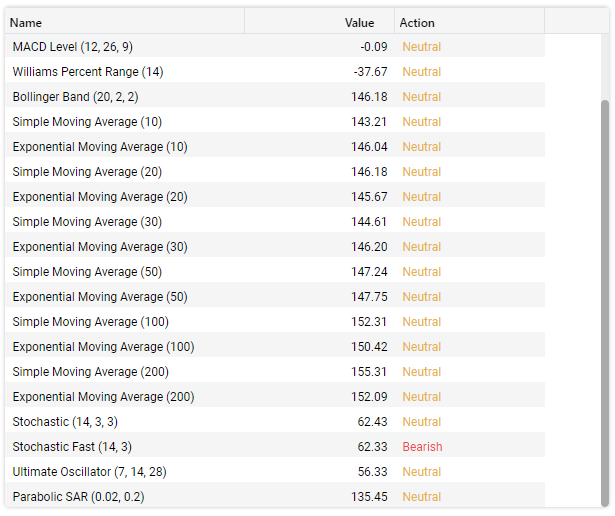Click Exponential Moving Average (10) row
The width and height of the screenshot is (615, 516).
(275, 147)
